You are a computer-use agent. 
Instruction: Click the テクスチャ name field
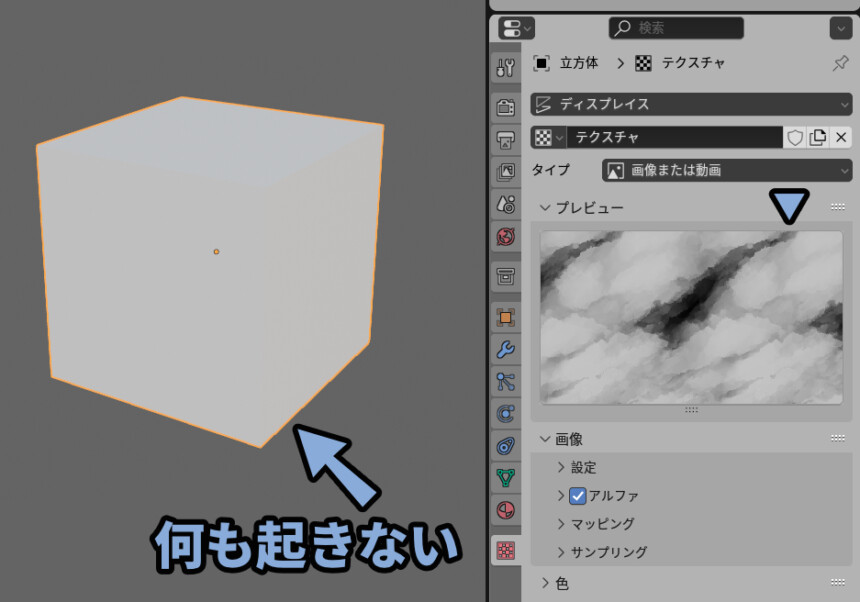674,137
